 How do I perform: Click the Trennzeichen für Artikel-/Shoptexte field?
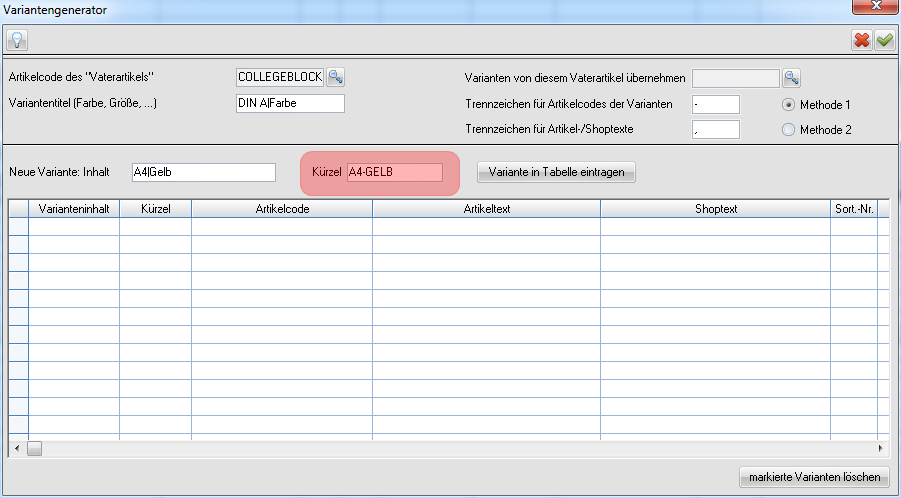click(x=715, y=129)
